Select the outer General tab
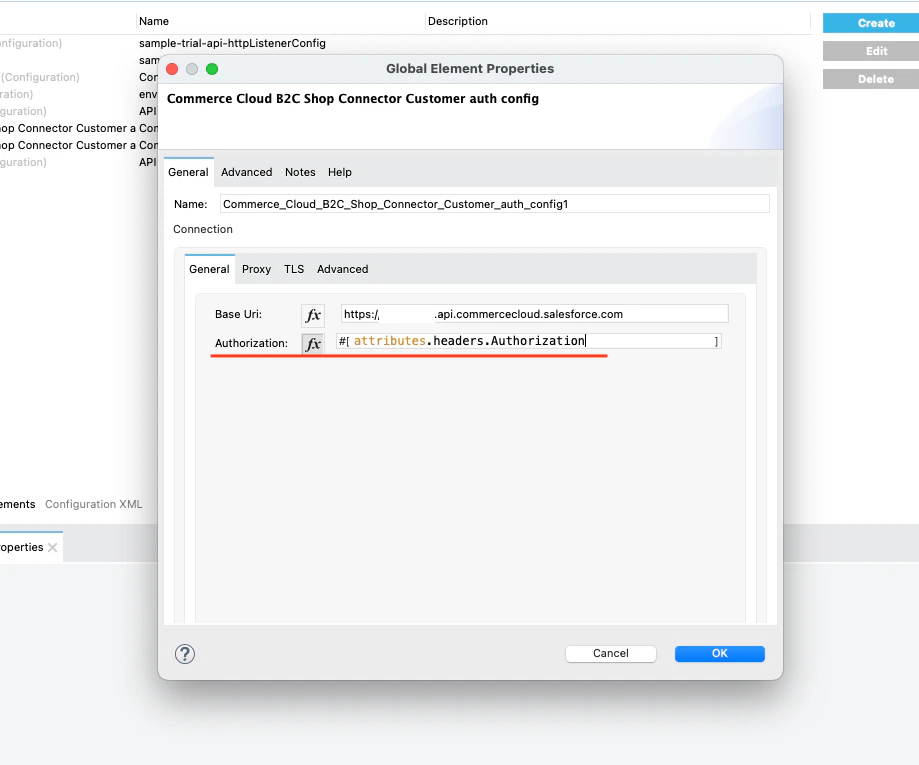Screen dimensions: 919x765 [188, 172]
